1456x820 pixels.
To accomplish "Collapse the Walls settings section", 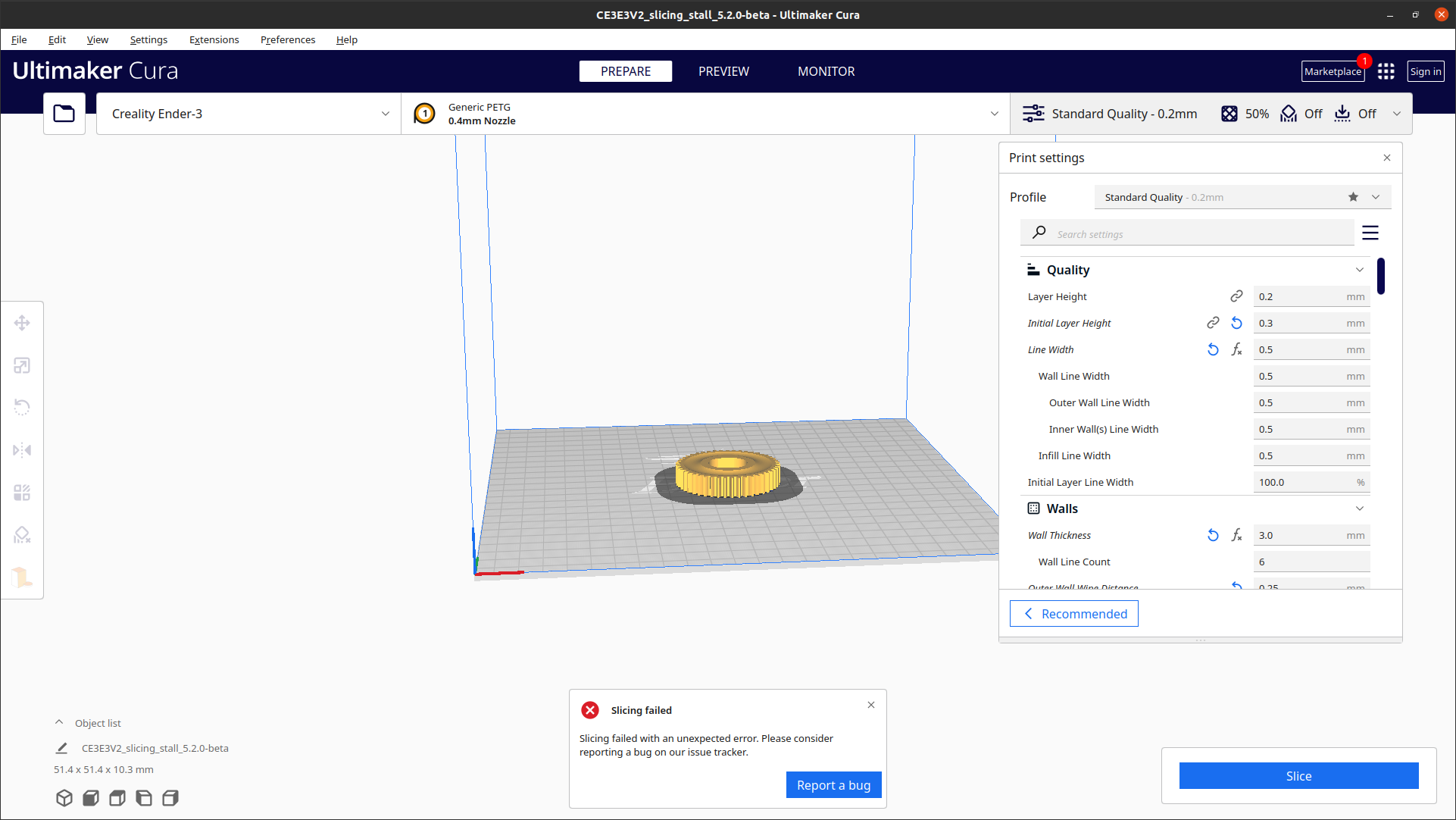I will click(x=1359, y=509).
